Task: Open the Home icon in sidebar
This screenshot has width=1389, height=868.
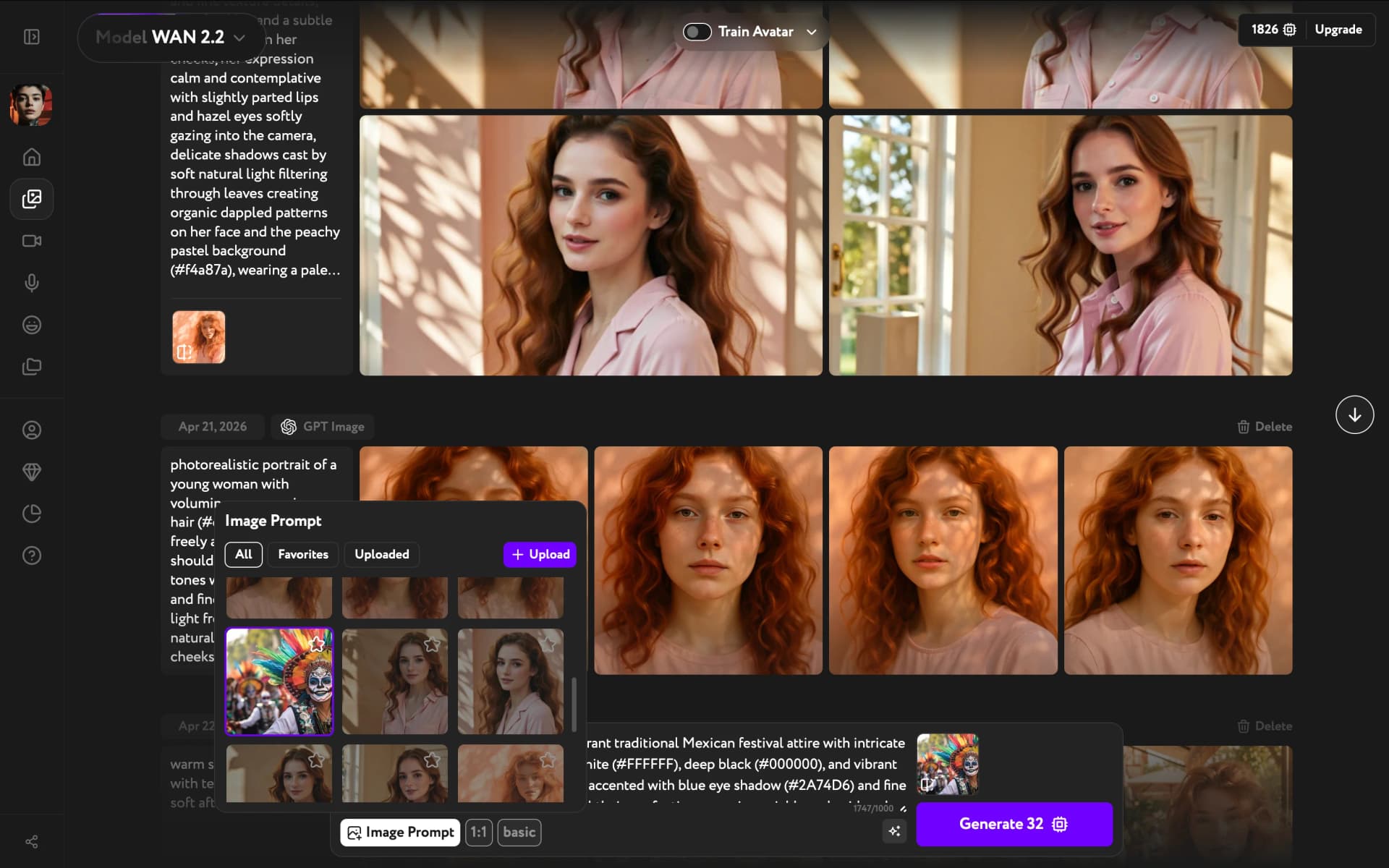Action: (x=31, y=157)
